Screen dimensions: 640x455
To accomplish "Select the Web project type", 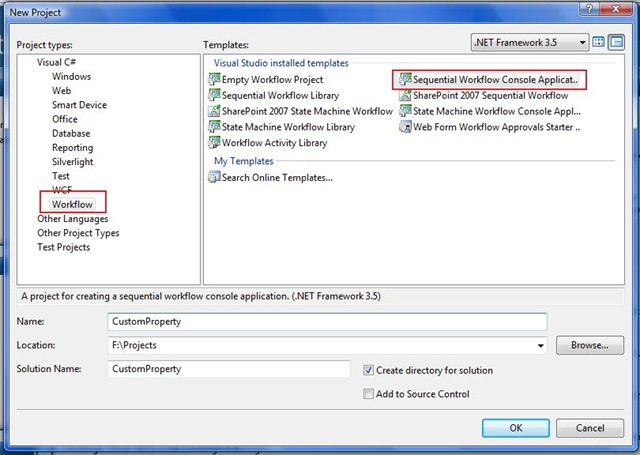I will [x=62, y=91].
